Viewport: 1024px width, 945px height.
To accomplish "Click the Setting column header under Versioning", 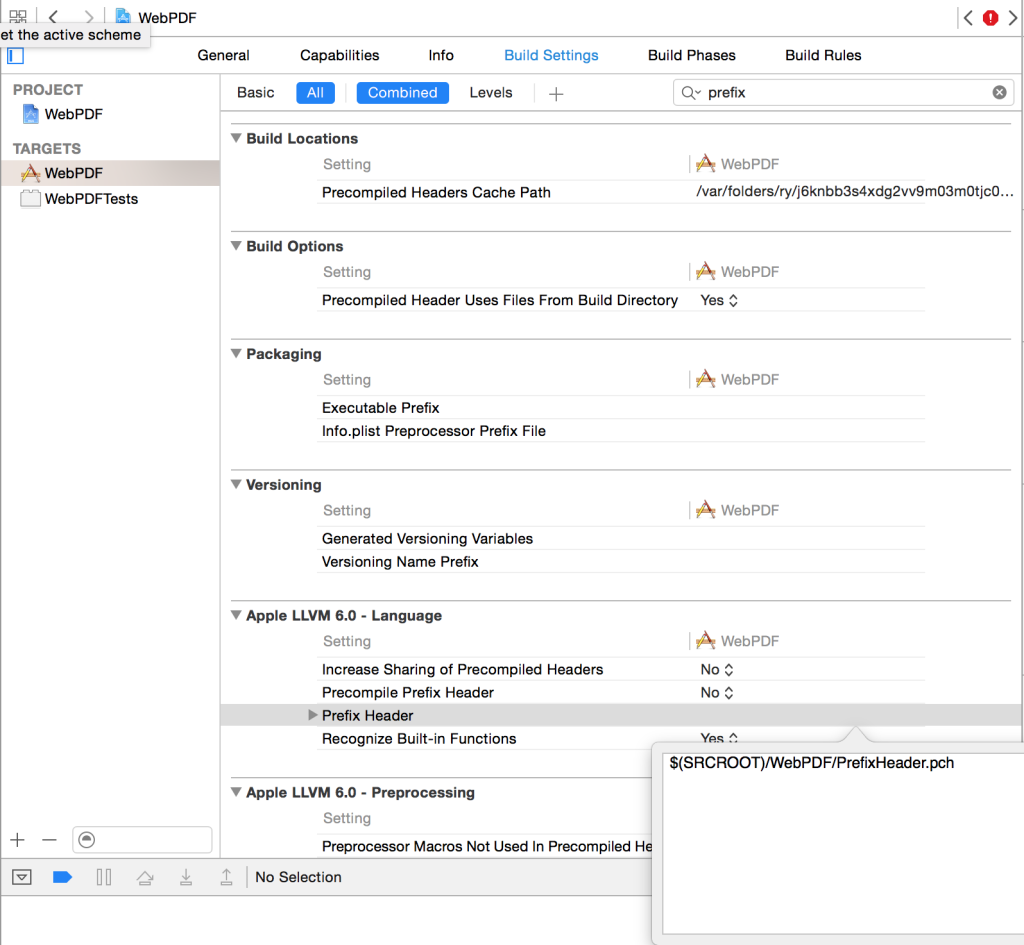I will 347,511.
